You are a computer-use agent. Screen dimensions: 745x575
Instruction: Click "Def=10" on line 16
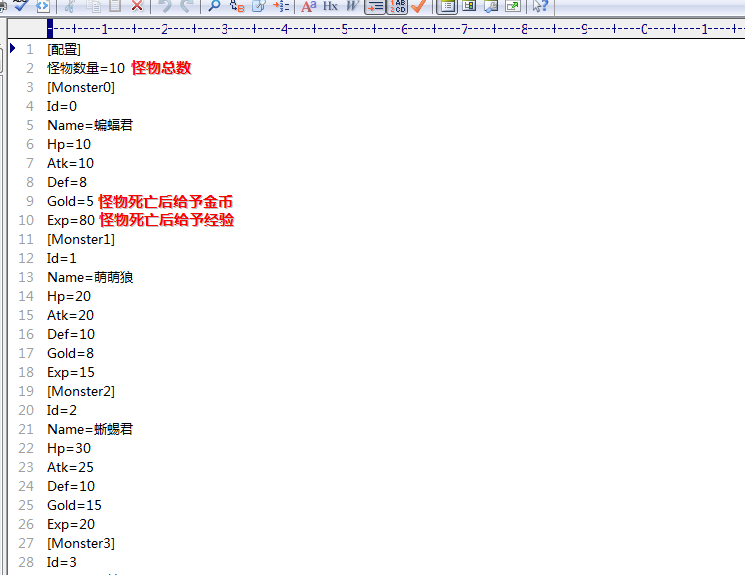71,334
